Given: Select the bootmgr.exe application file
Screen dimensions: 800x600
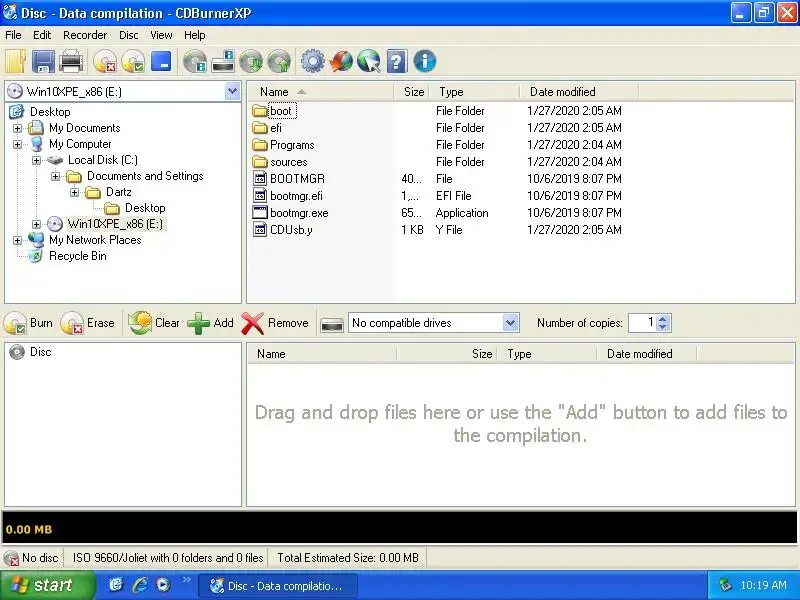Looking at the screenshot, I should pyautogui.click(x=299, y=213).
